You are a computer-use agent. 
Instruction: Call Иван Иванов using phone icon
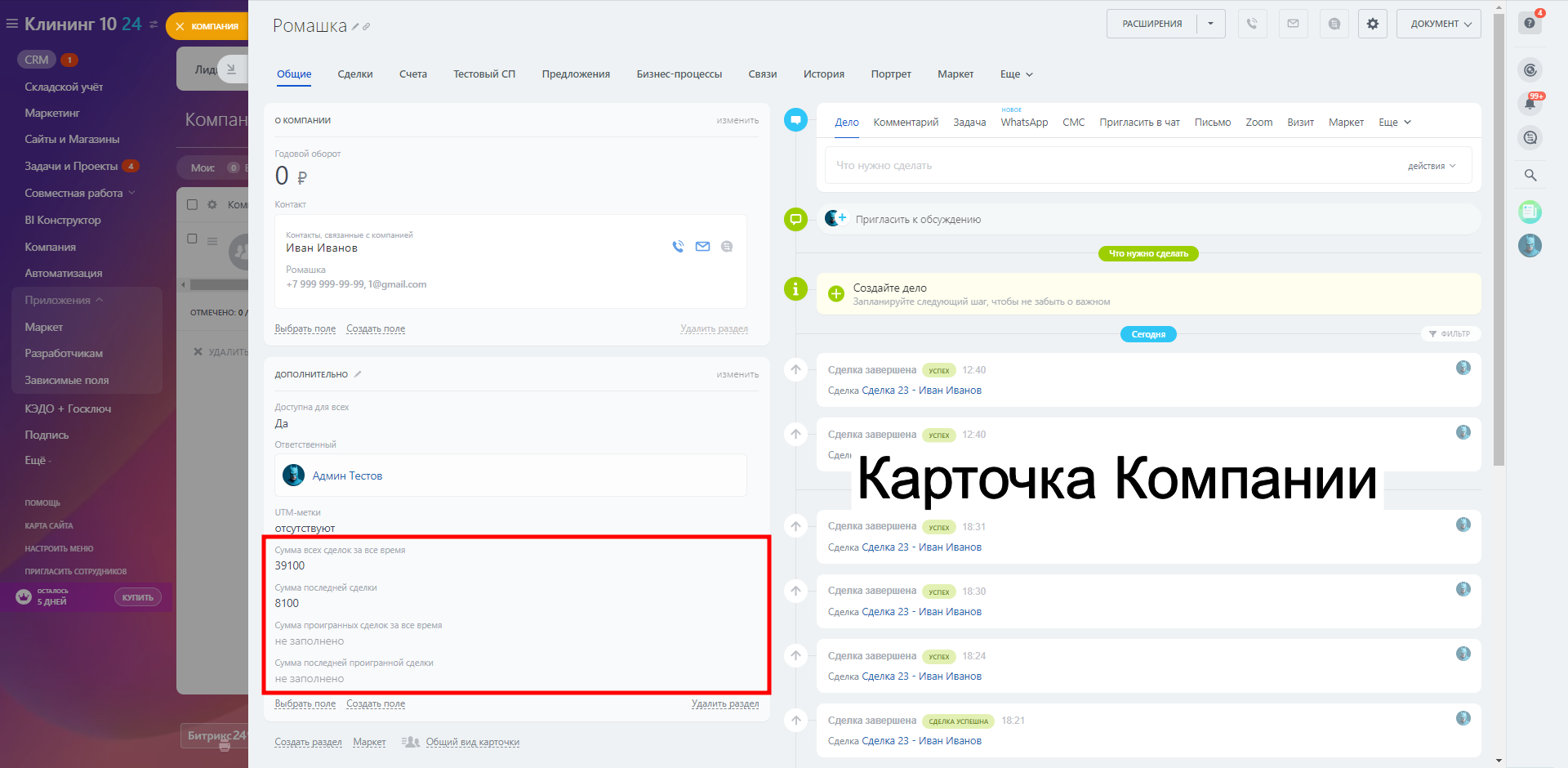[x=678, y=246]
